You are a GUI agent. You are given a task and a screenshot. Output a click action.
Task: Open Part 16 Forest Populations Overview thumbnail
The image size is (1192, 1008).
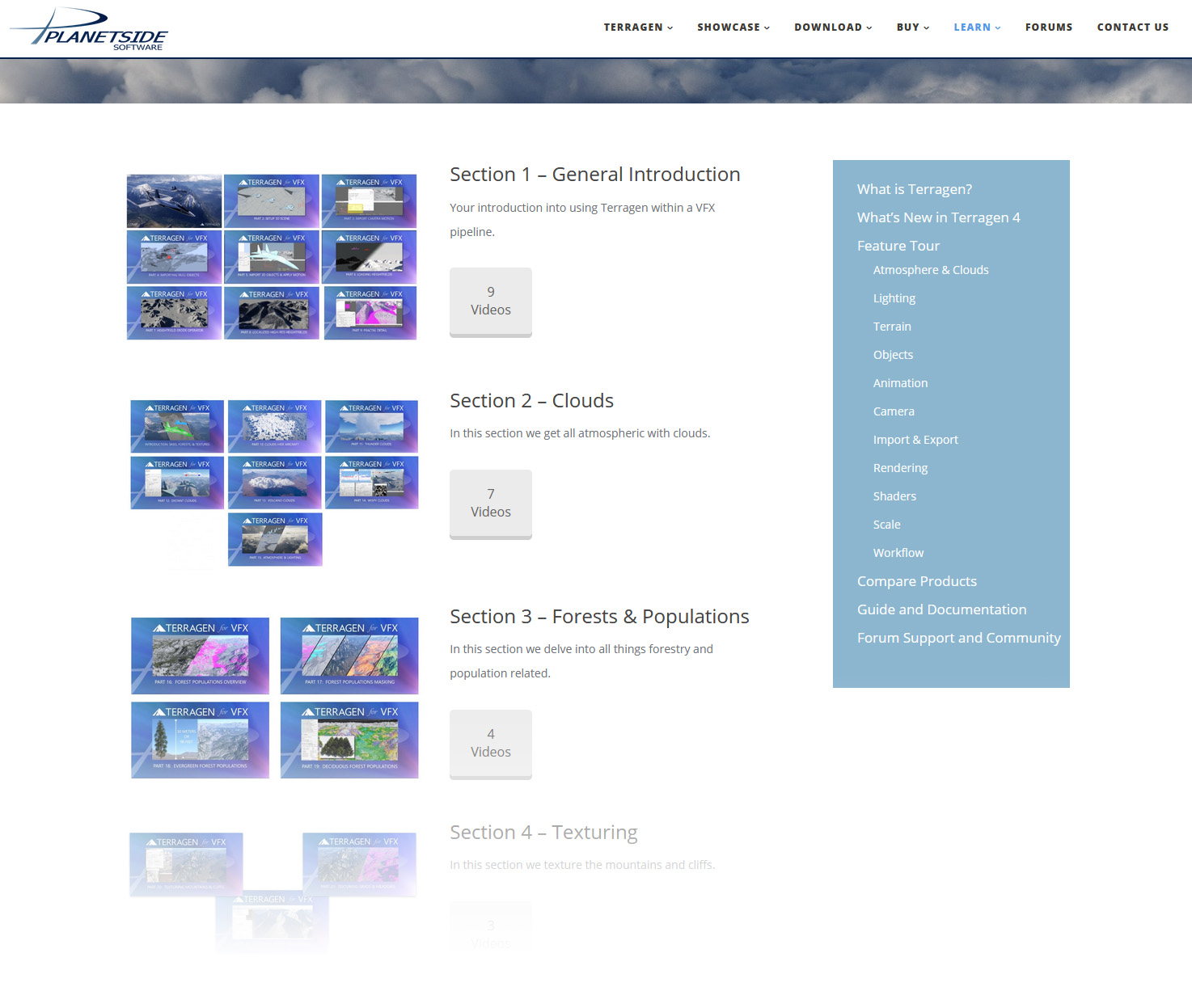201,656
